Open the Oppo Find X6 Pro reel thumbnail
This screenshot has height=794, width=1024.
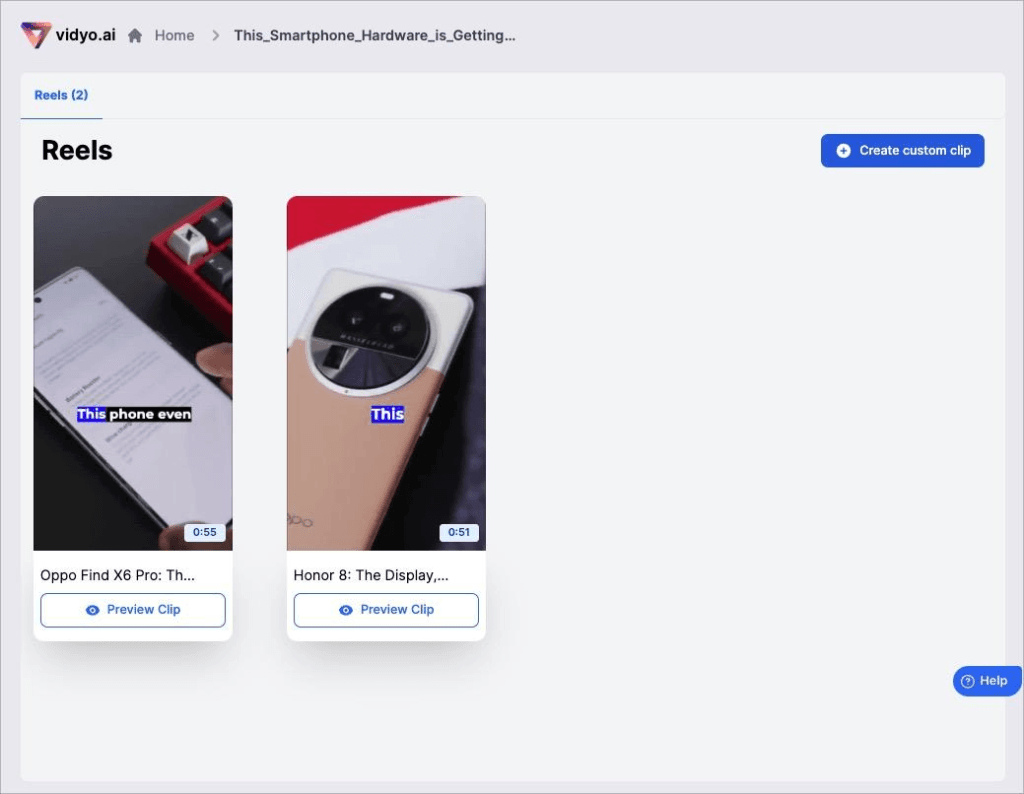click(x=133, y=373)
